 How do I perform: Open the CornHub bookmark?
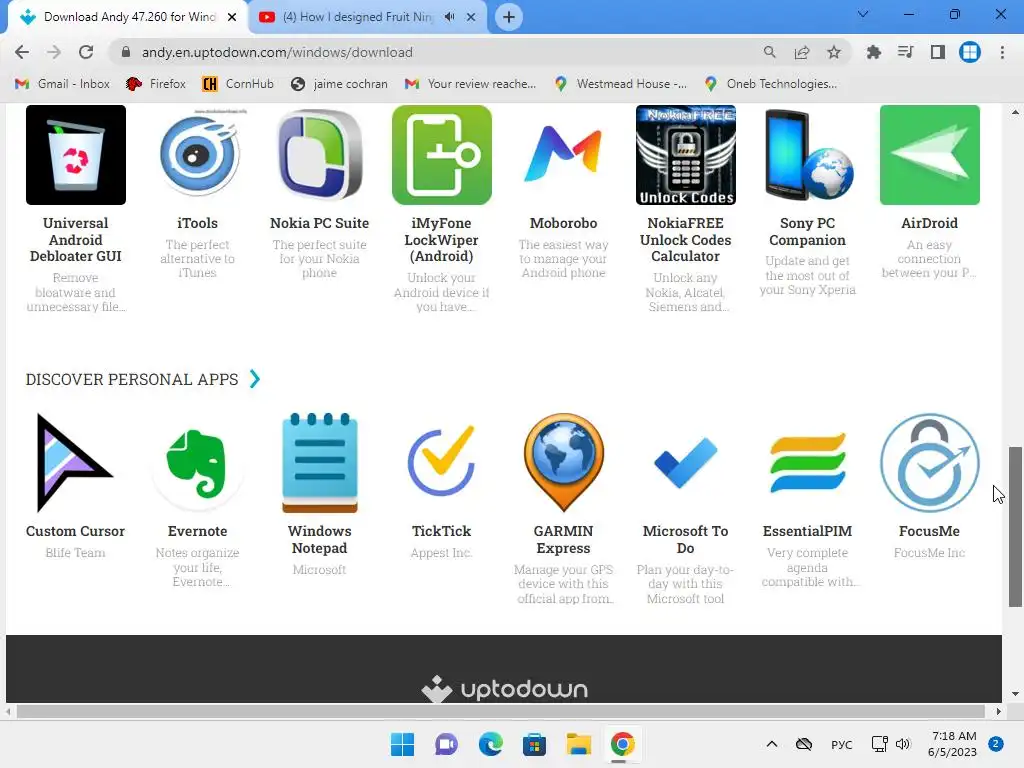pos(238,84)
